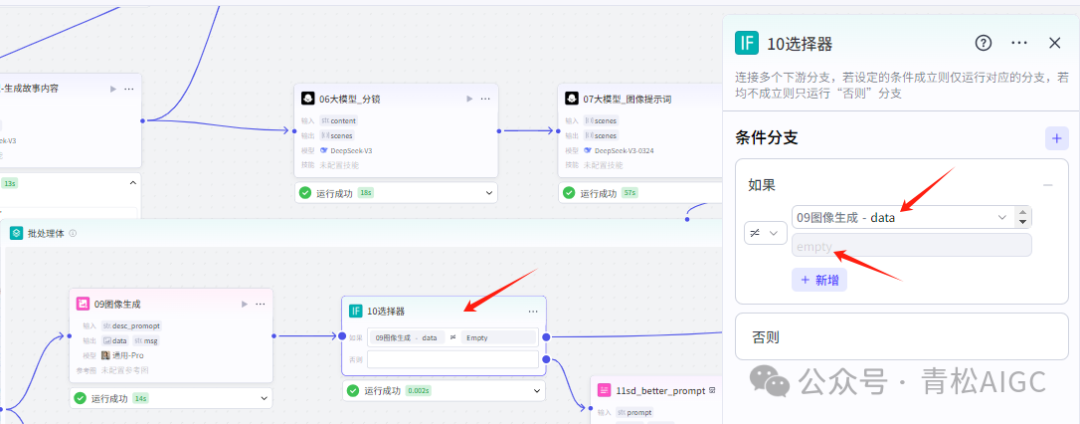Expand 06大模型_分镜 run result chevron

click(x=489, y=193)
